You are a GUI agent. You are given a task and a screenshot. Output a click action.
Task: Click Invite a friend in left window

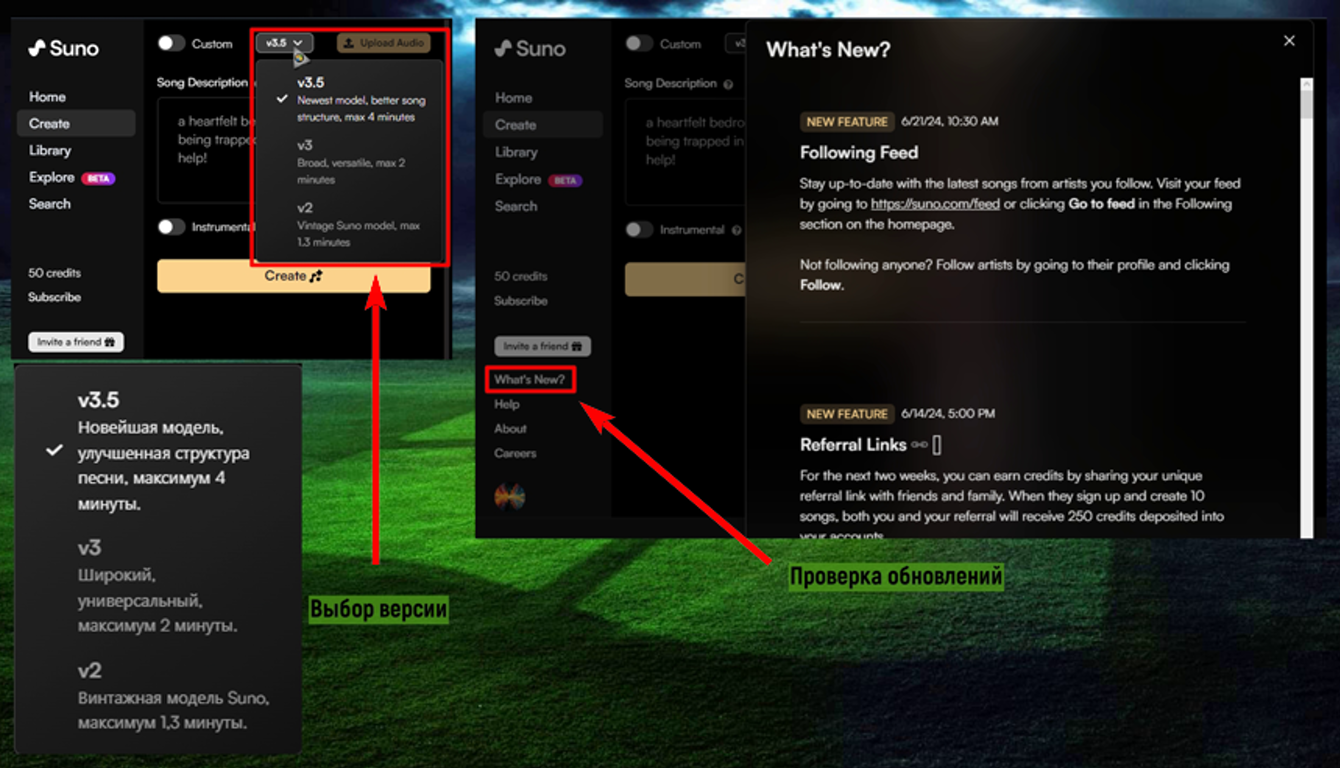(76, 342)
